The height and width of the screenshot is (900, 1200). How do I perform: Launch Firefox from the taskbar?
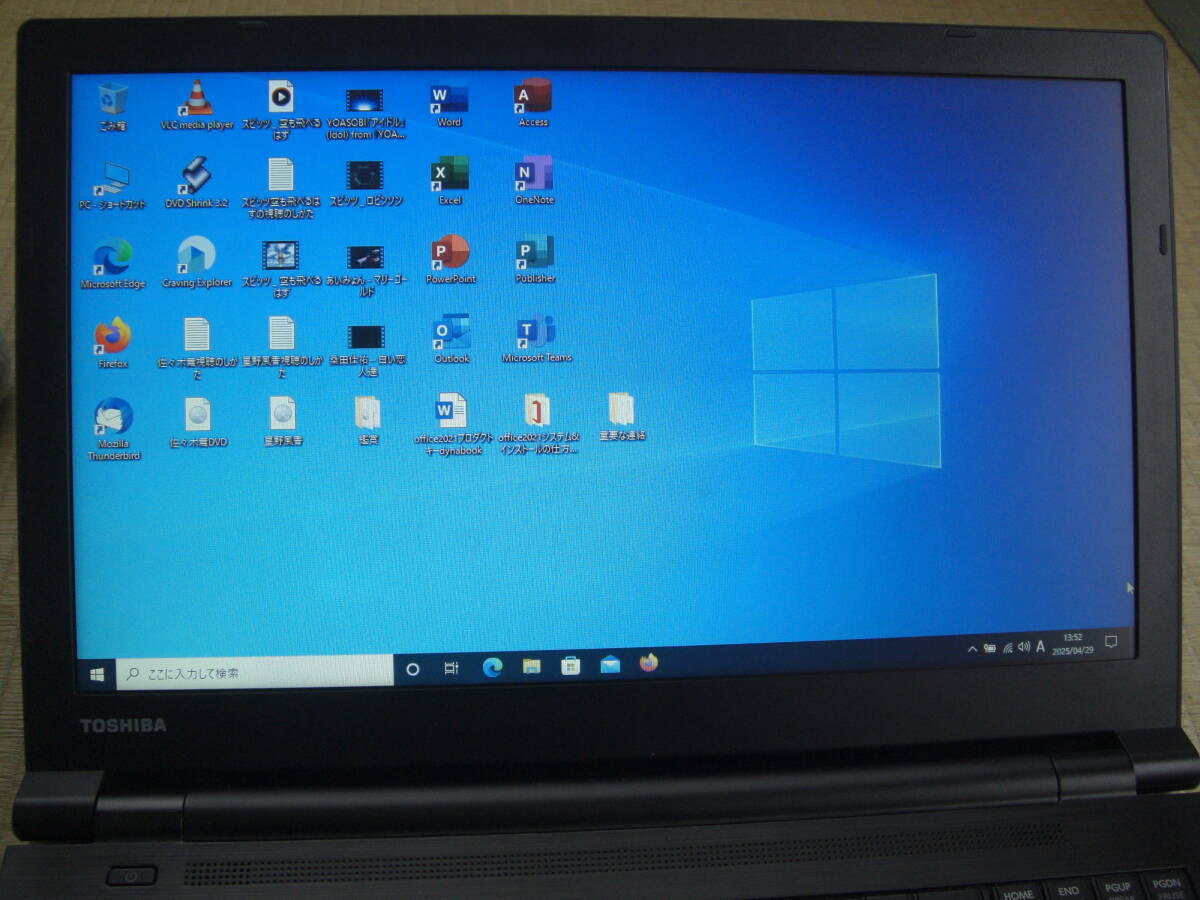[649, 662]
